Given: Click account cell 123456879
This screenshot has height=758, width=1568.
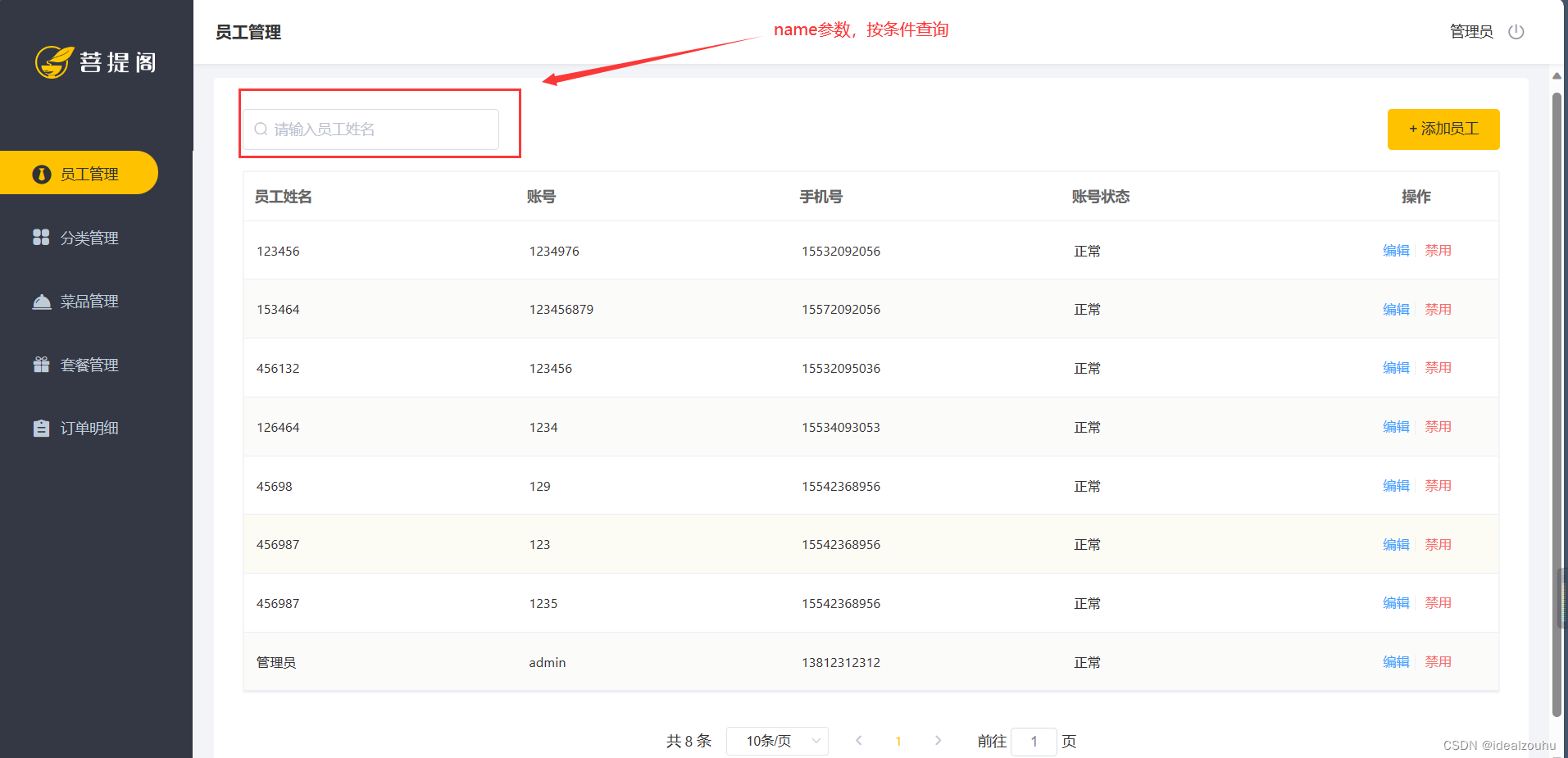Looking at the screenshot, I should pyautogui.click(x=561, y=310).
